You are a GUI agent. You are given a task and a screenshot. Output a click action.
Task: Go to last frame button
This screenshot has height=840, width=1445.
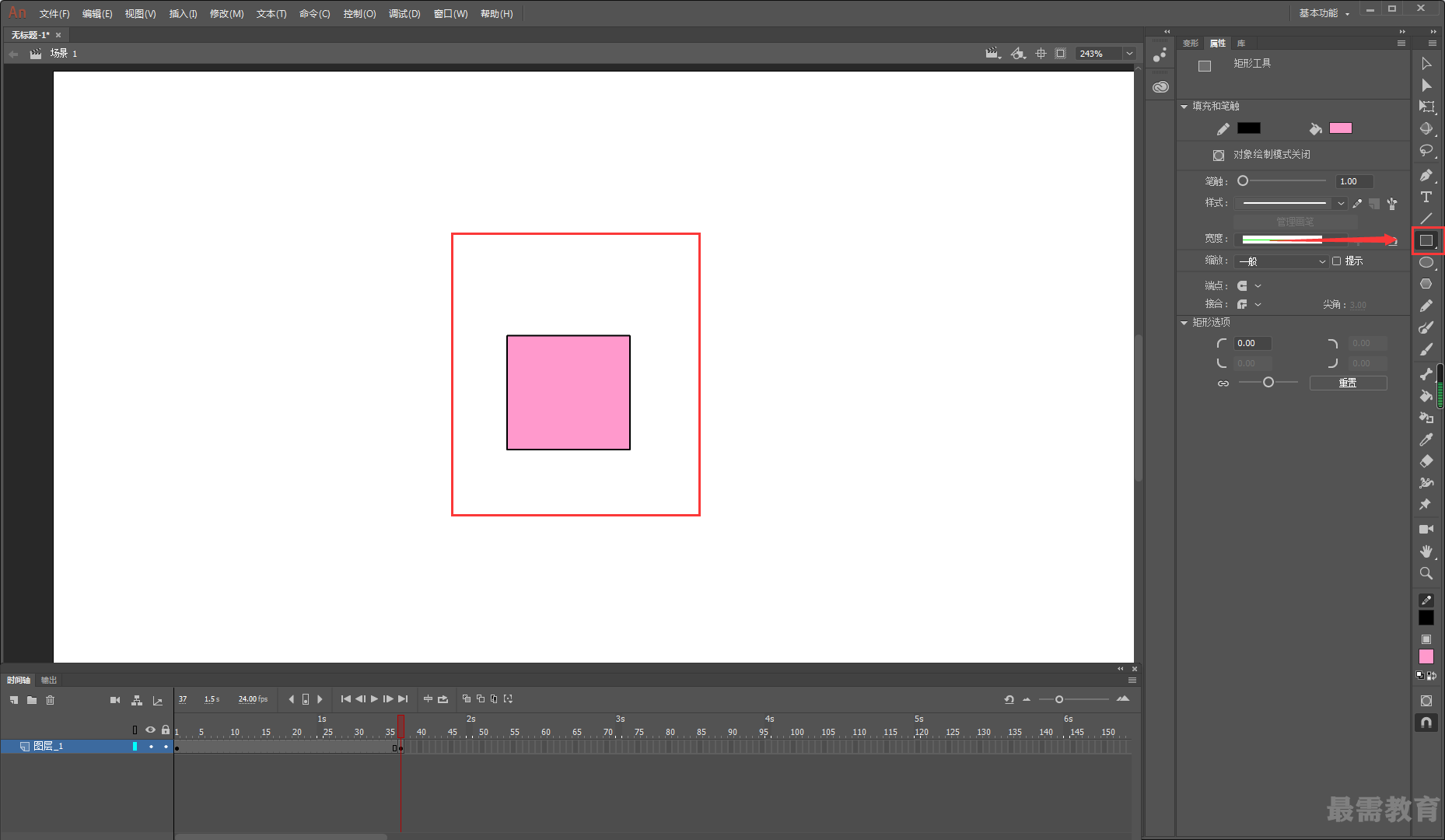403,699
